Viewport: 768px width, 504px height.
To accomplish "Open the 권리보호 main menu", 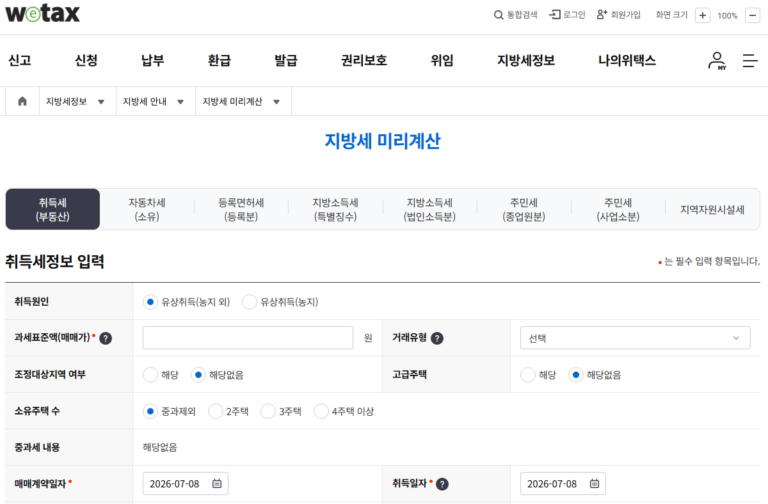I will (x=364, y=61).
